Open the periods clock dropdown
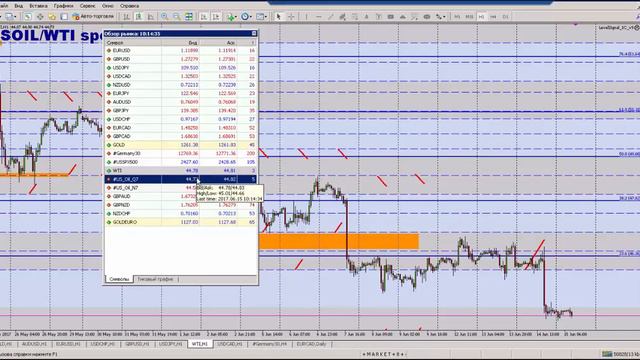Viewport: 640px width, 360px height. click(x=246, y=16)
